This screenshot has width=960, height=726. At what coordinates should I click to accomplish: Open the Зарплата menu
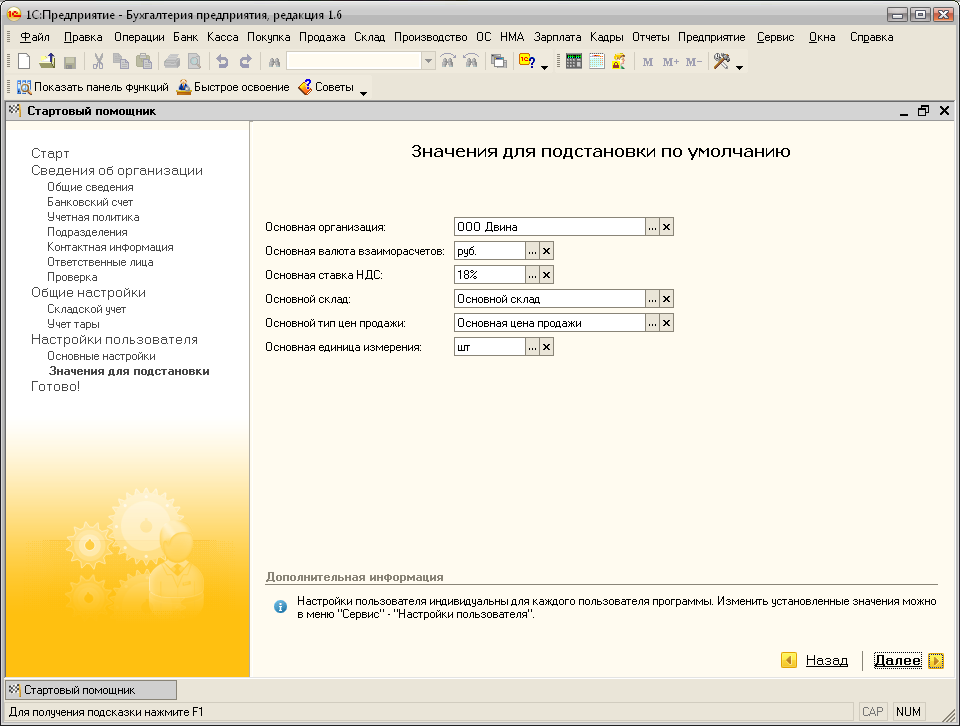click(x=557, y=37)
